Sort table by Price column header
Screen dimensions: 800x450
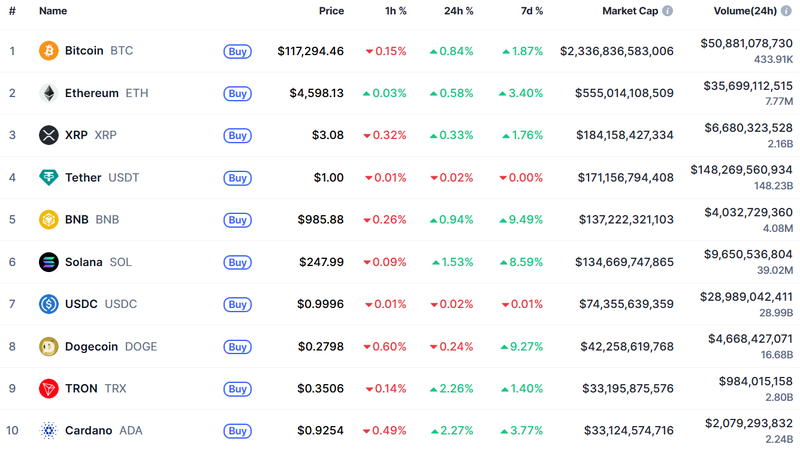(331, 11)
